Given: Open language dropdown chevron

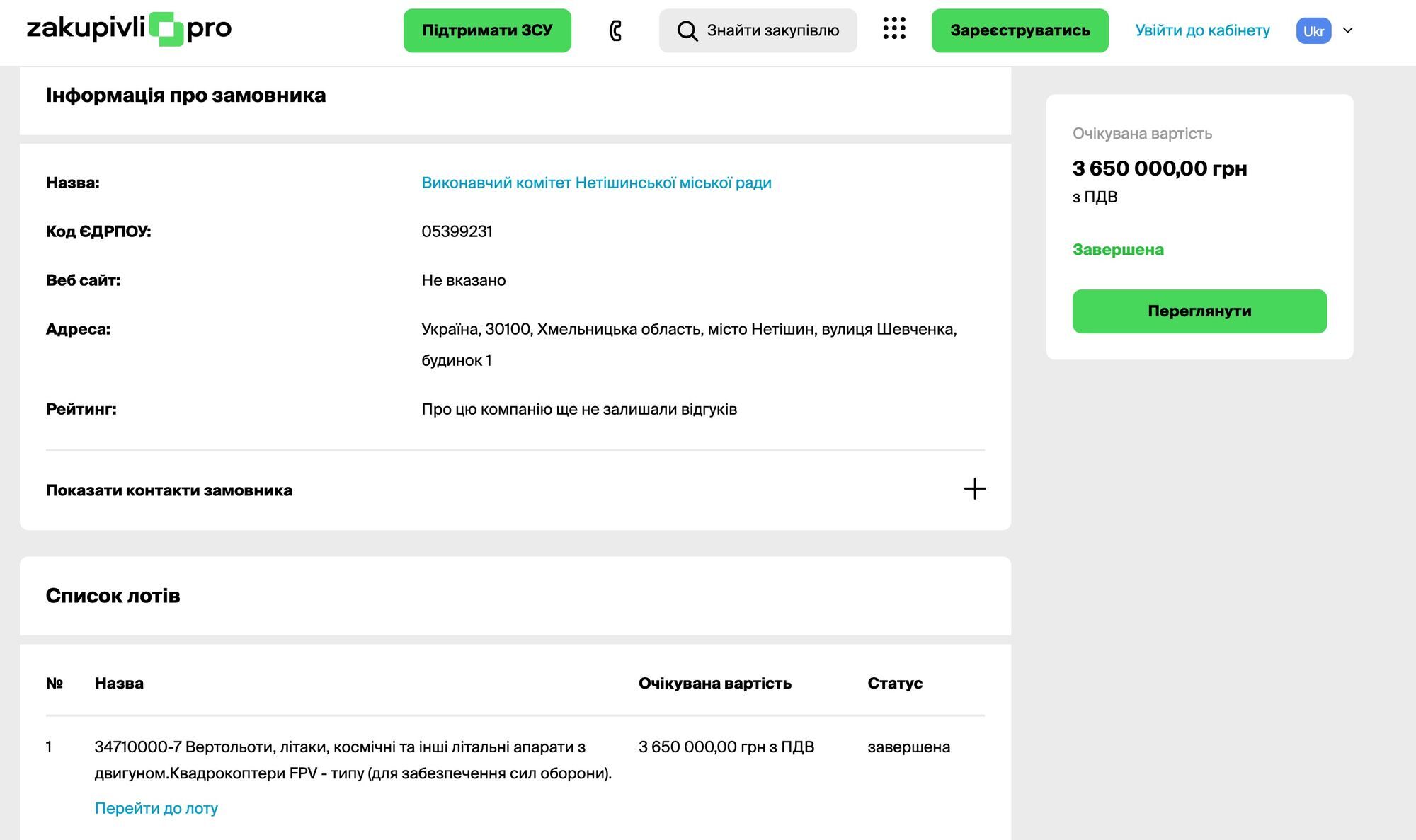Looking at the screenshot, I should coord(1348,30).
